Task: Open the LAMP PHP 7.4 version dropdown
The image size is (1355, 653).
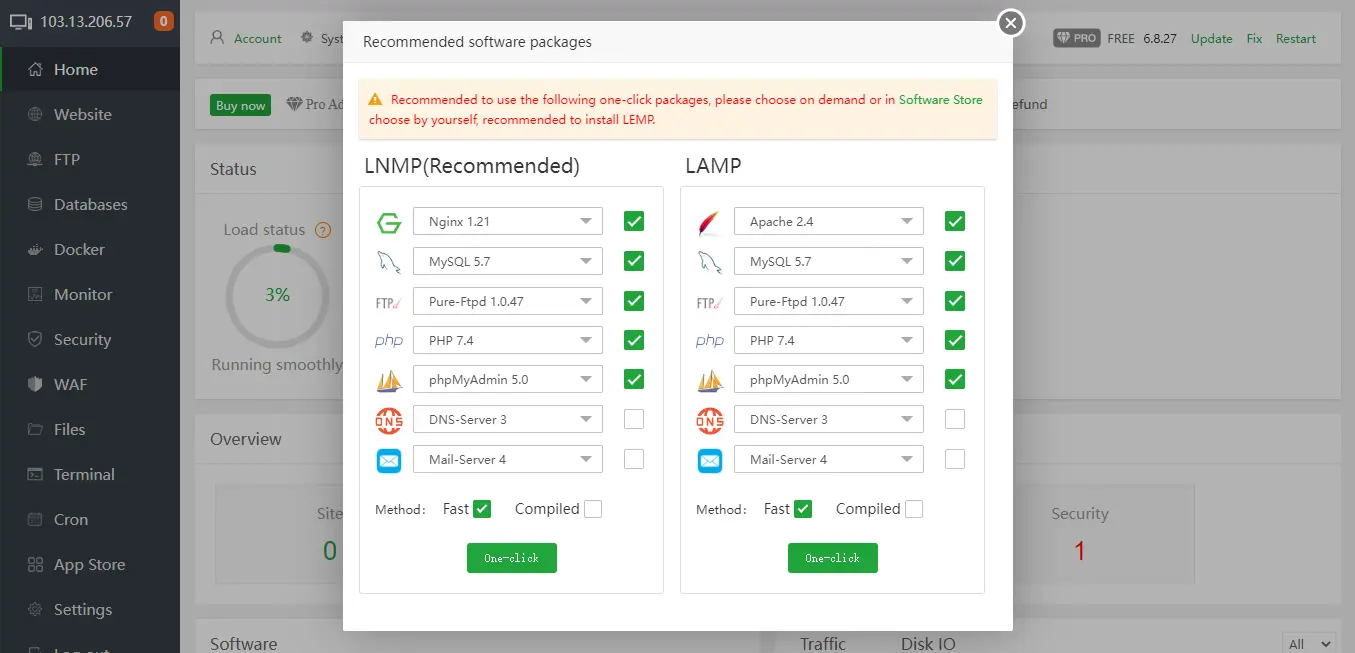Action: pos(829,340)
